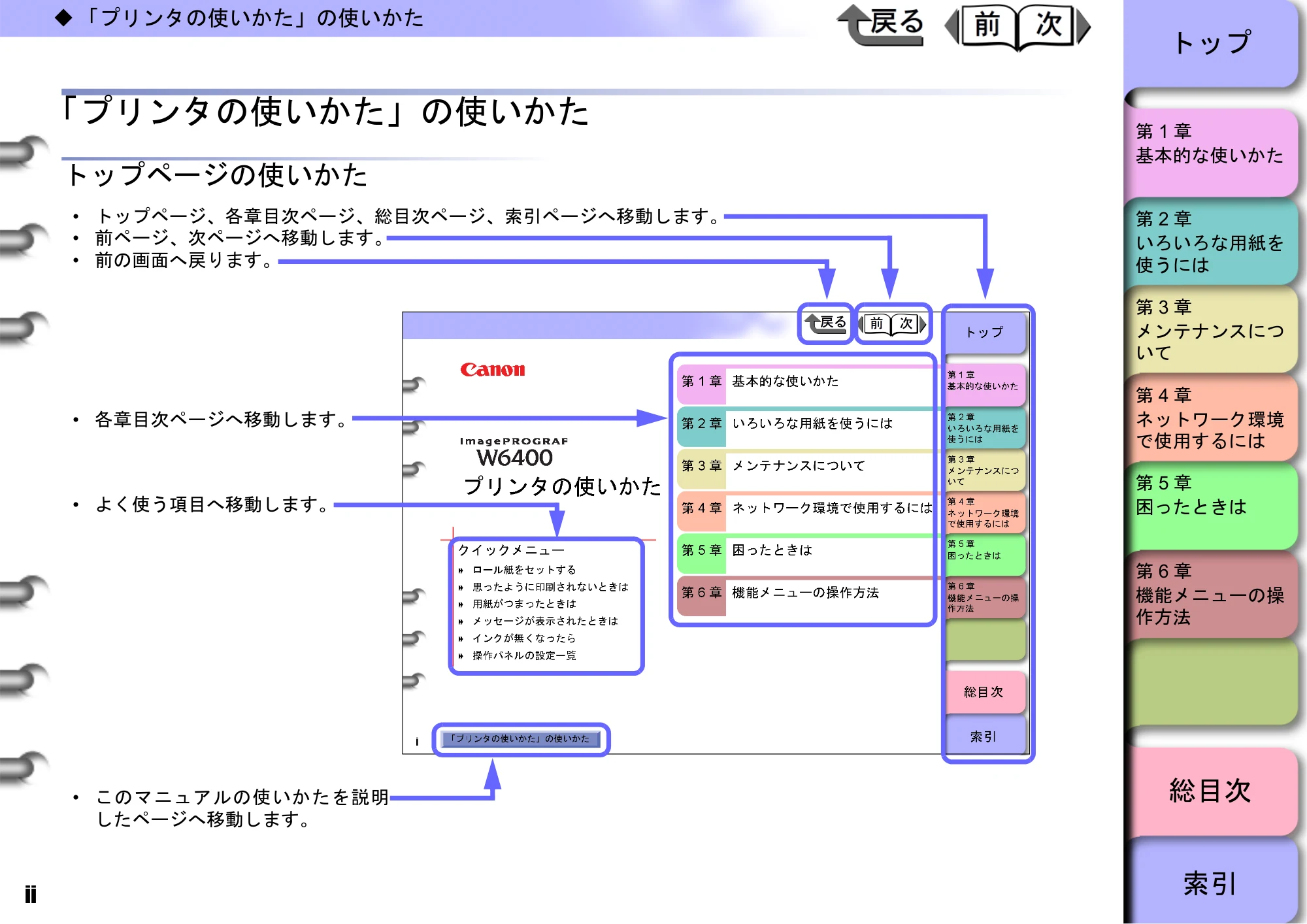Click quick menu item ロール紙をセットする
This screenshot has height=924, width=1307.
tap(524, 570)
